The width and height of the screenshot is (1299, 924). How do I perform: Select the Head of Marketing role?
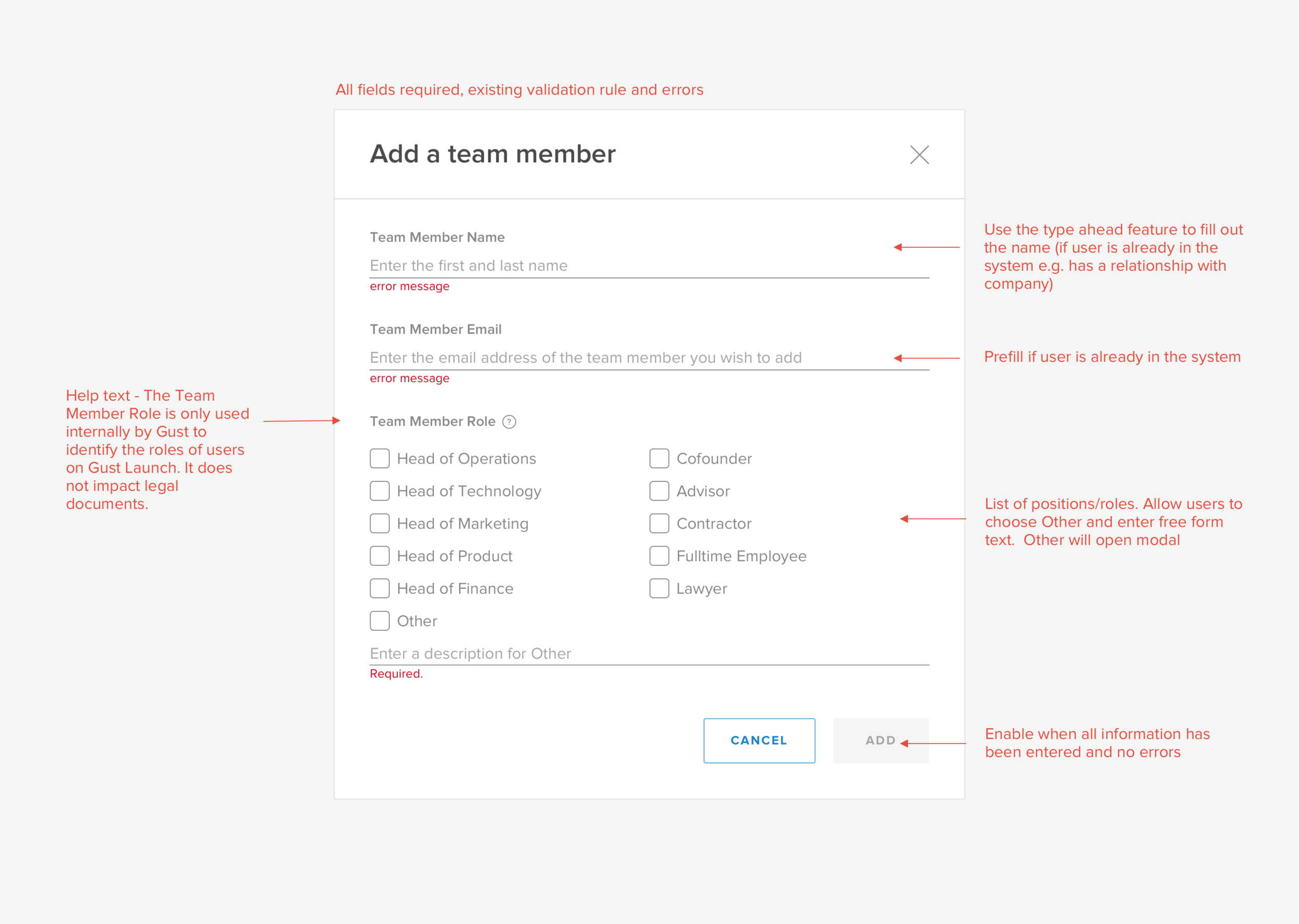(379, 523)
